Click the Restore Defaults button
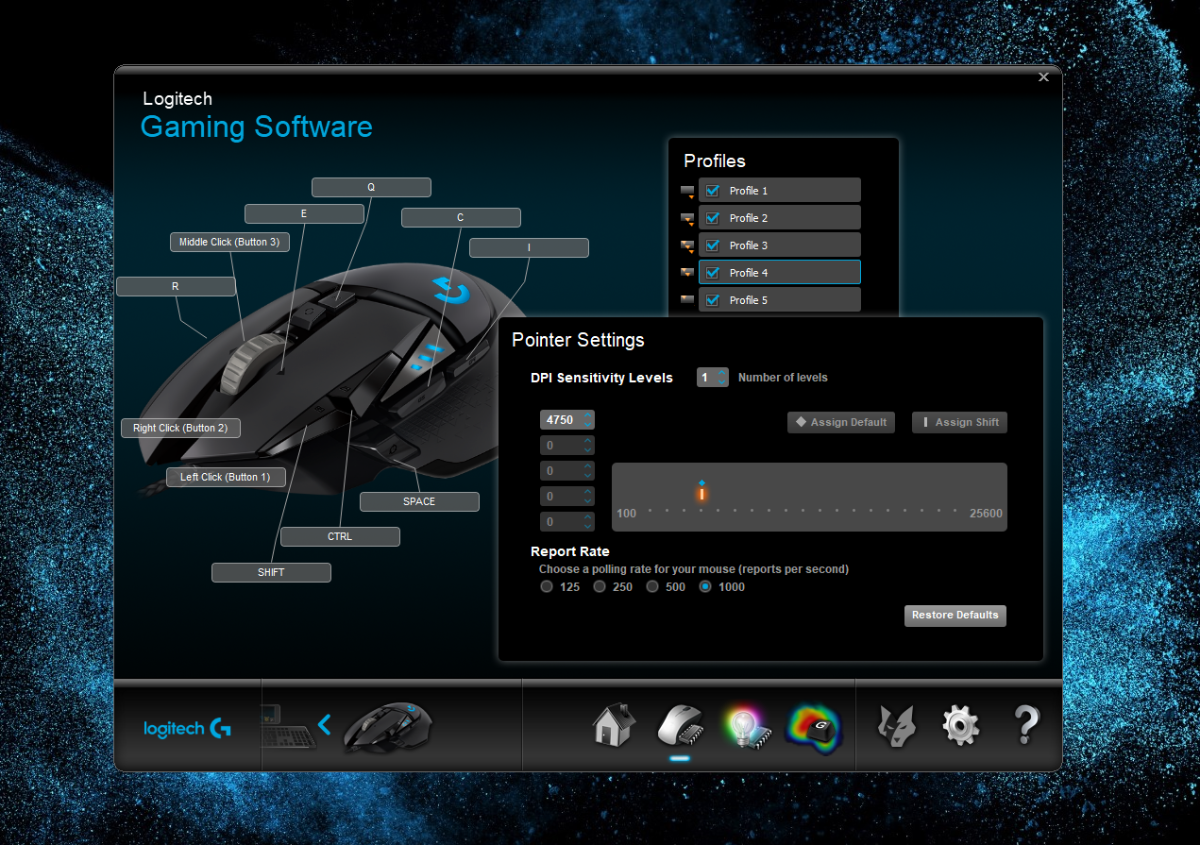 (x=955, y=615)
